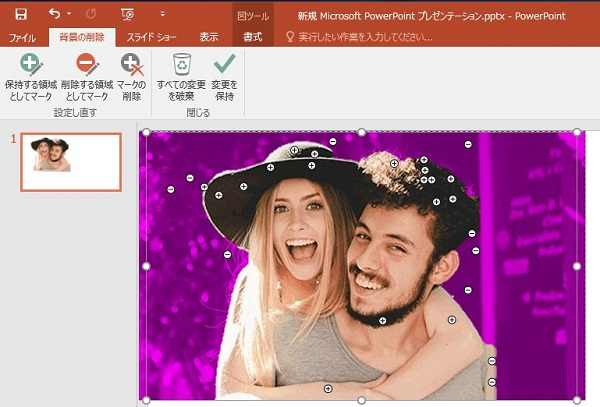Screen dimensions: 600x407
Task: Click the 実行したい作業を入力してください search box
Action: coord(360,37)
